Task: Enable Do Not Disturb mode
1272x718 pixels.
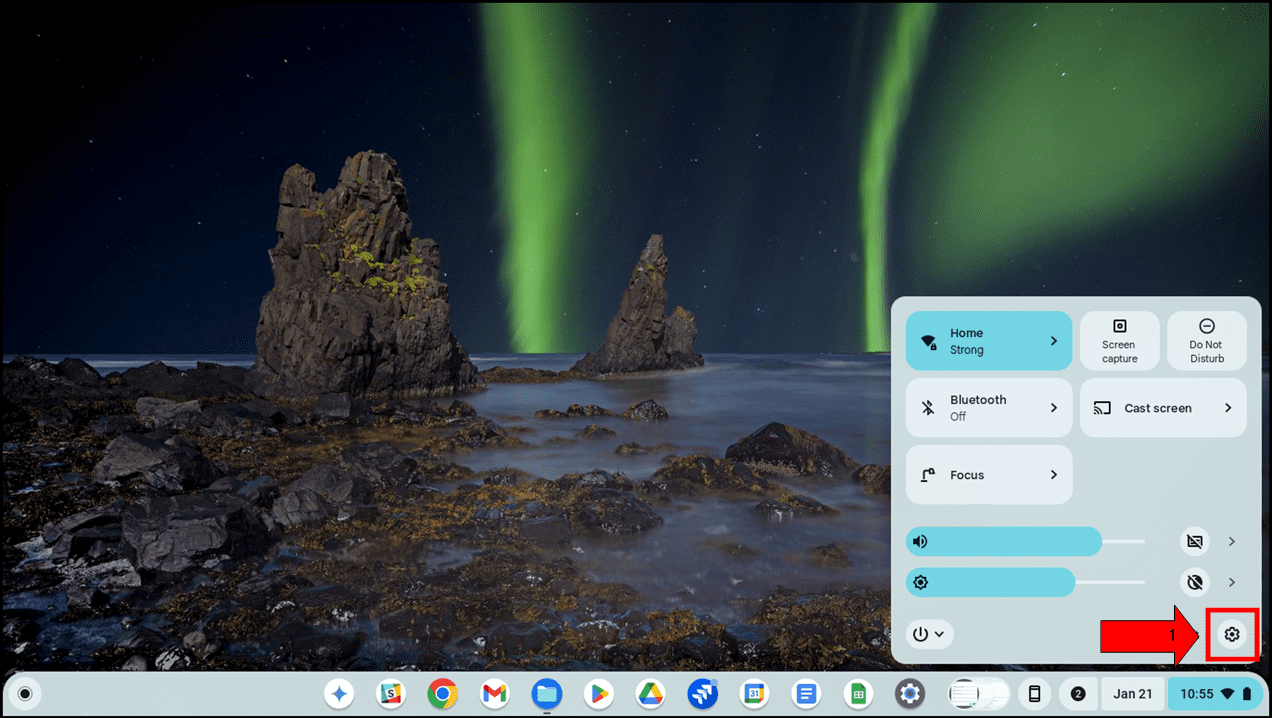Action: 1206,340
